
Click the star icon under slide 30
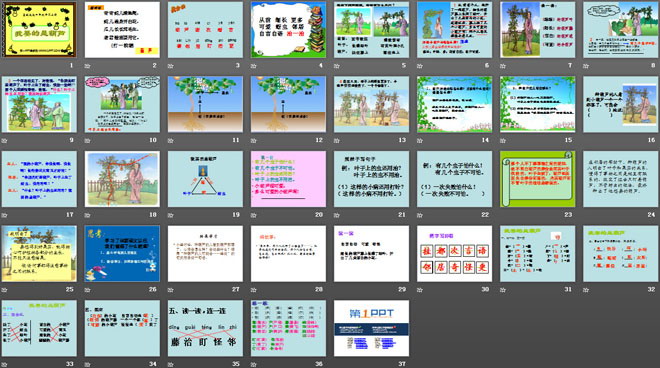420,290
